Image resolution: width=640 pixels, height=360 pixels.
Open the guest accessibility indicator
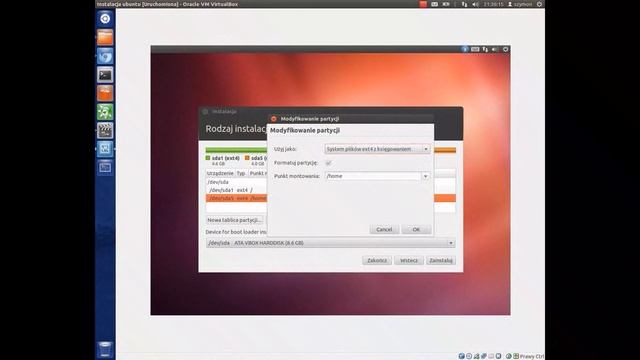(x=465, y=49)
